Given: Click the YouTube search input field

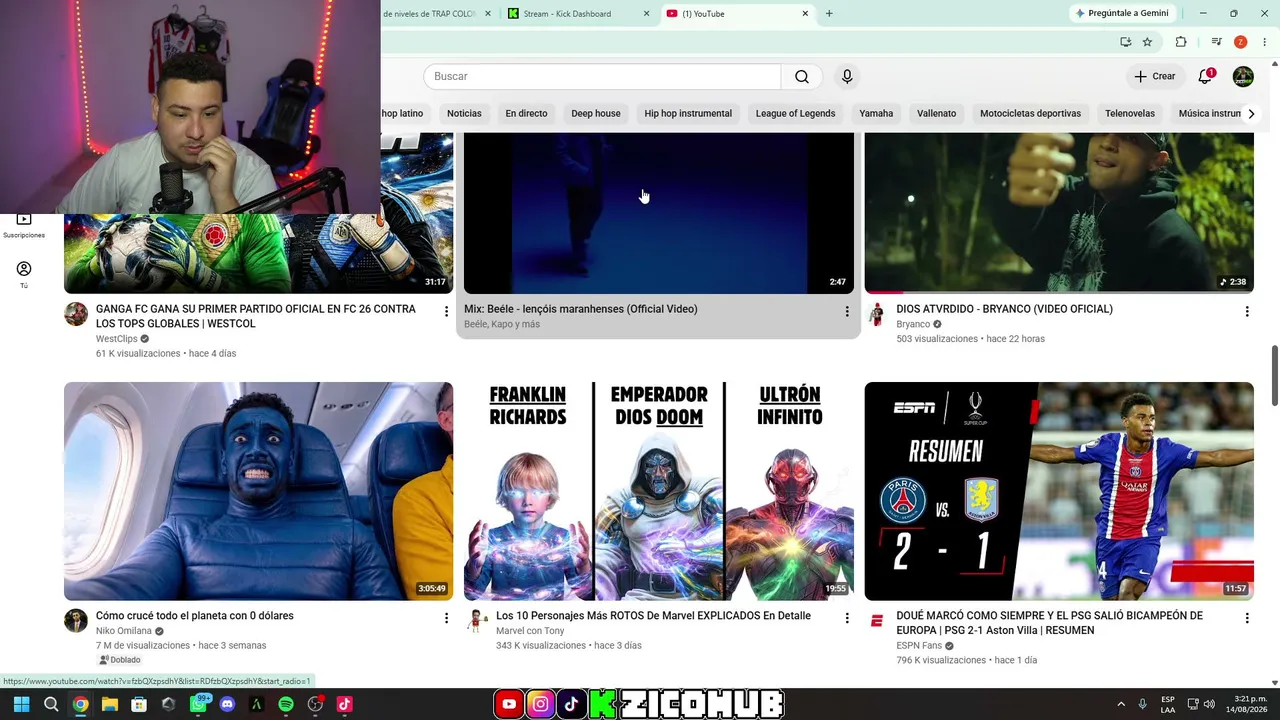Looking at the screenshot, I should [602, 77].
